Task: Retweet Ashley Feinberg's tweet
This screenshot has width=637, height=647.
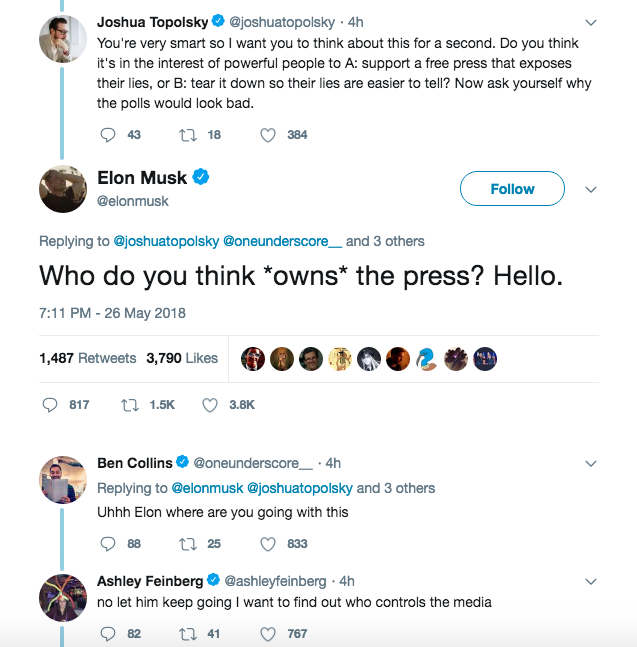Action: pyautogui.click(x=187, y=633)
